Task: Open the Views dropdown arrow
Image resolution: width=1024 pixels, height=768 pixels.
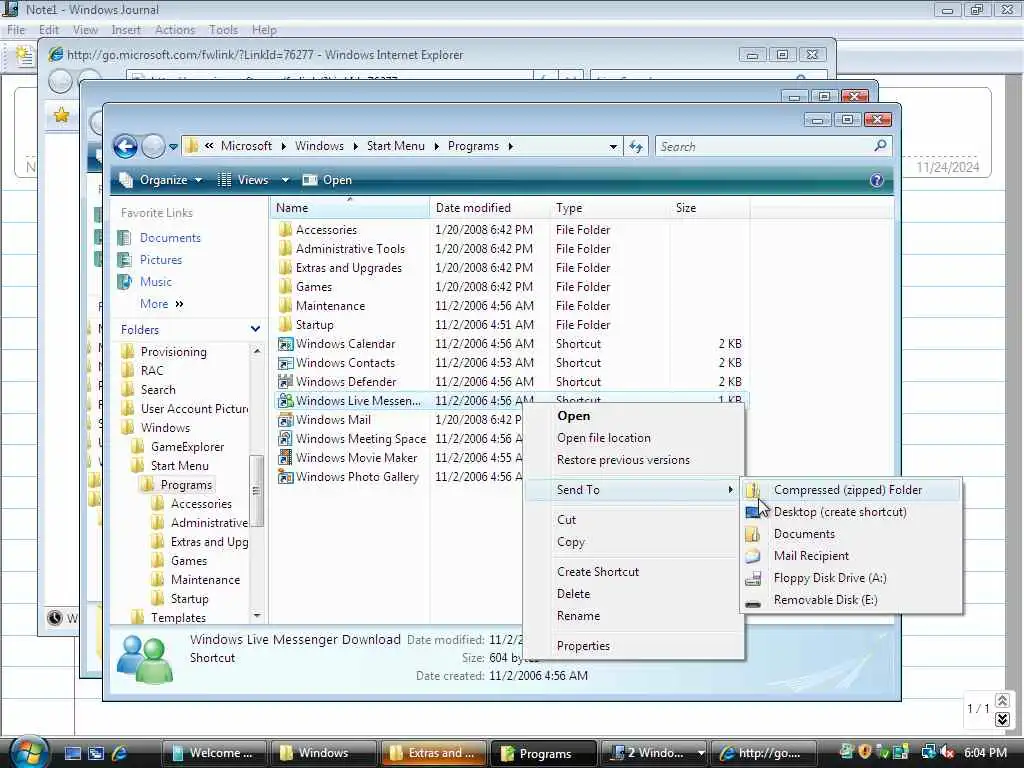Action: pos(285,180)
